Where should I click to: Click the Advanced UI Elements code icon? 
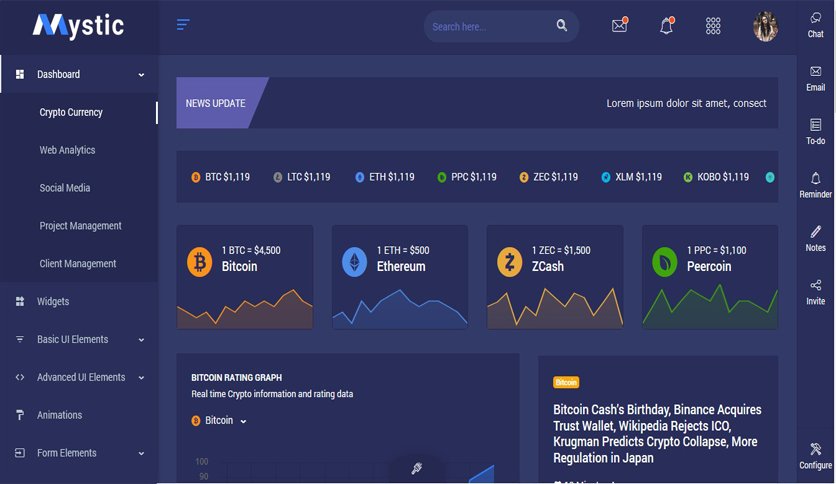coord(20,377)
